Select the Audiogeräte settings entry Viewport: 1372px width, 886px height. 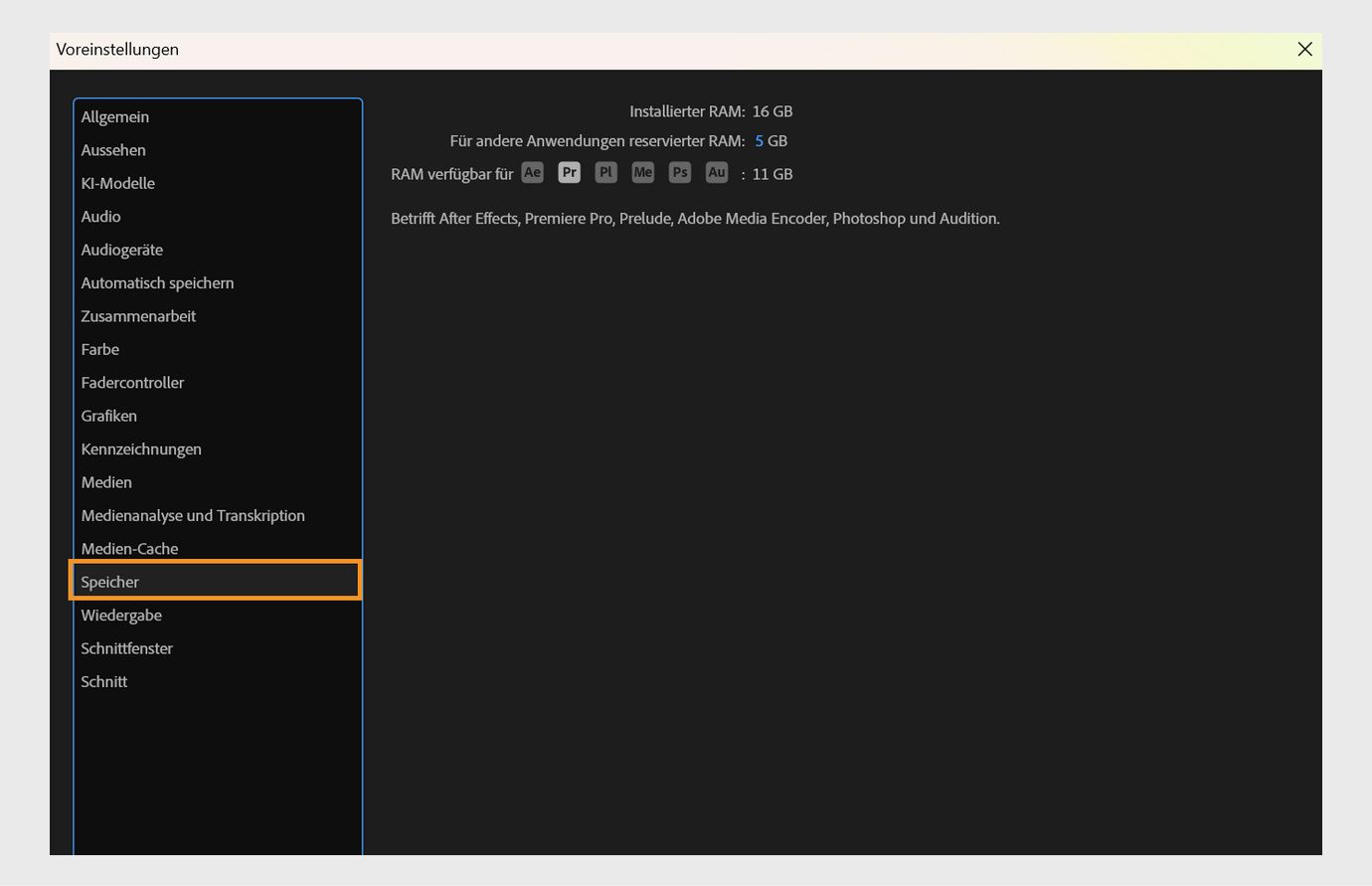pyautogui.click(x=121, y=249)
